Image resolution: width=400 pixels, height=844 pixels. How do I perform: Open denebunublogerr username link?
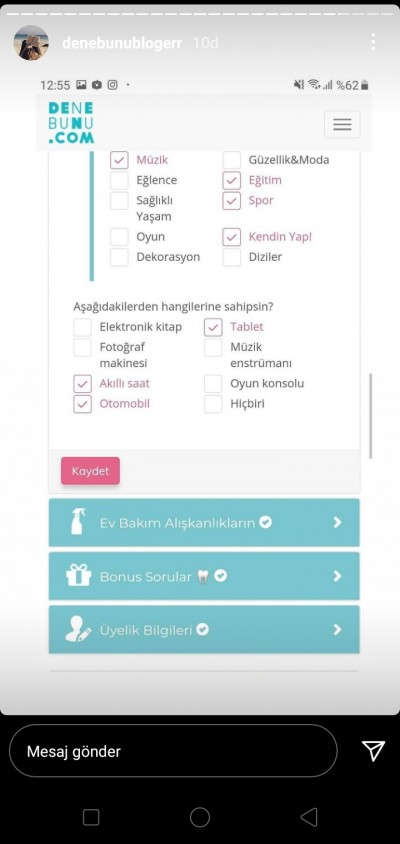click(x=122, y=43)
